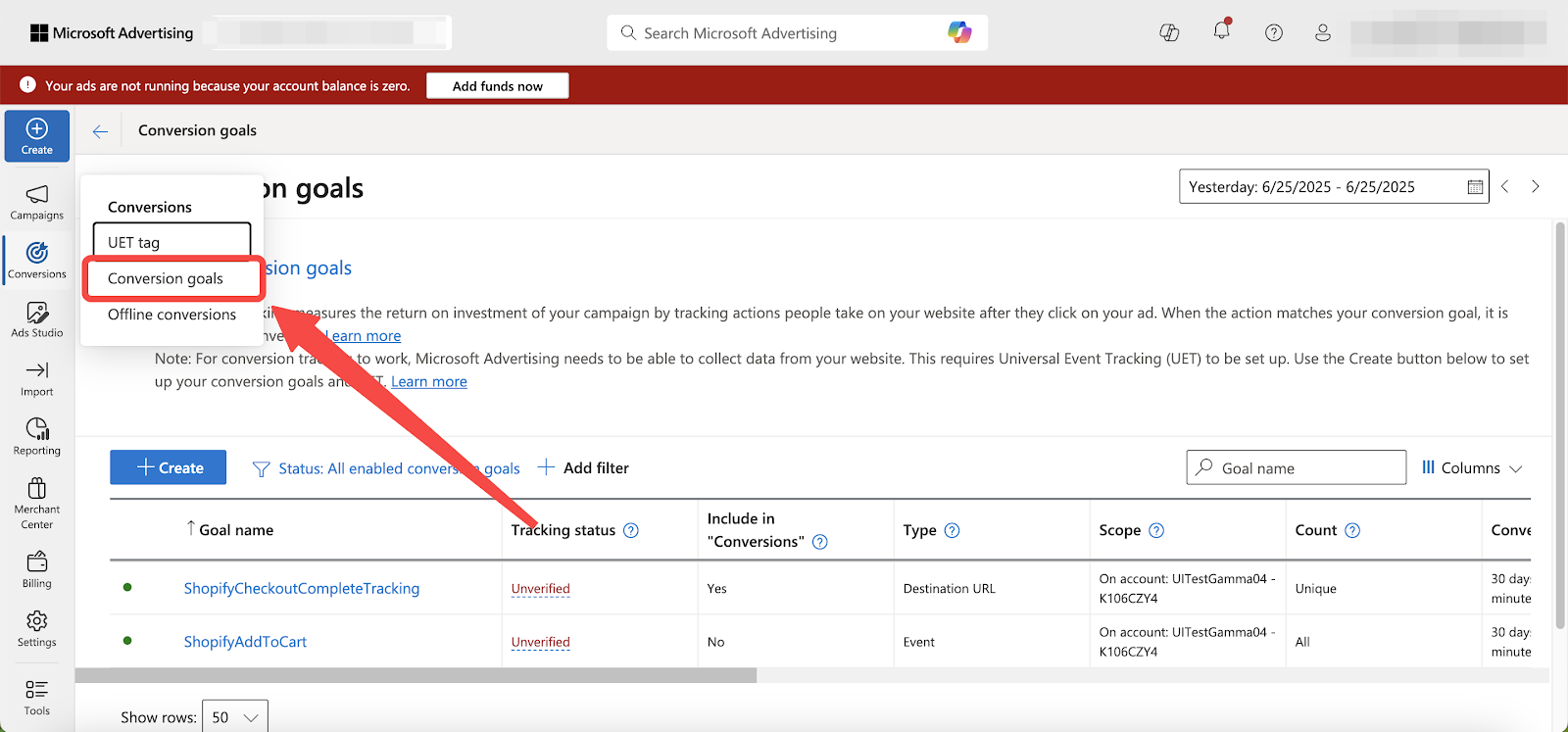Click Unverified status for ShopifyCheckoutCompleteTracking
Image resolution: width=1568 pixels, height=732 pixels.
click(x=540, y=589)
